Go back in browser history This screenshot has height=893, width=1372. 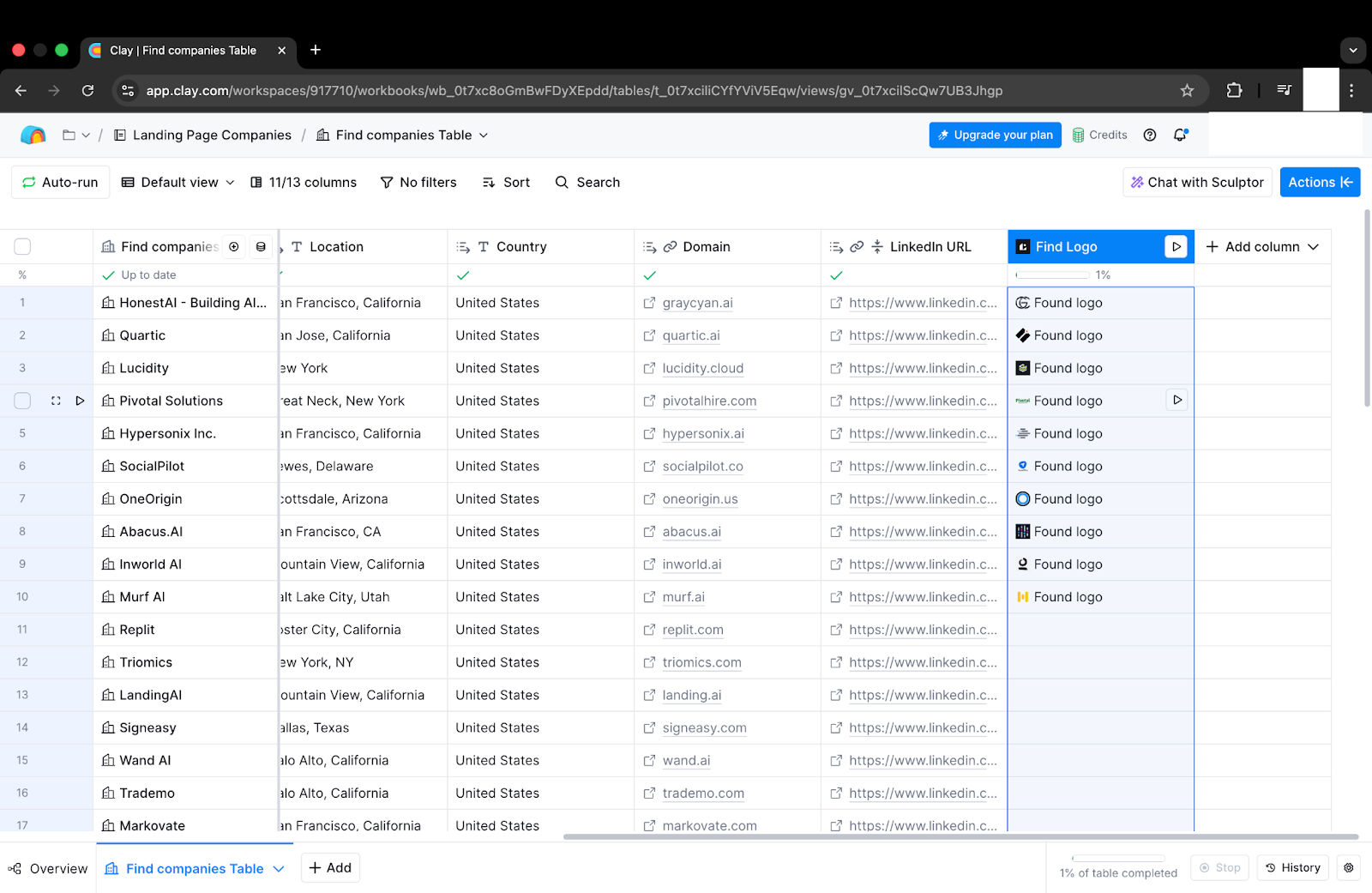pos(21,90)
